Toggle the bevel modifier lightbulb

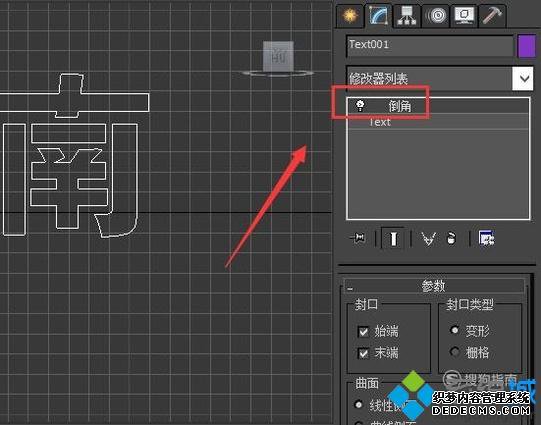coord(360,105)
